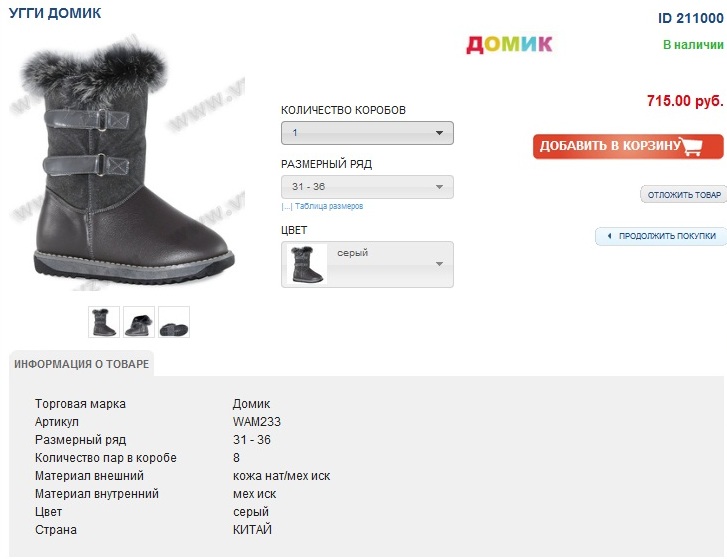Expand the Количество коробов dropdown
Screen dimensions: 727x559
(367, 133)
